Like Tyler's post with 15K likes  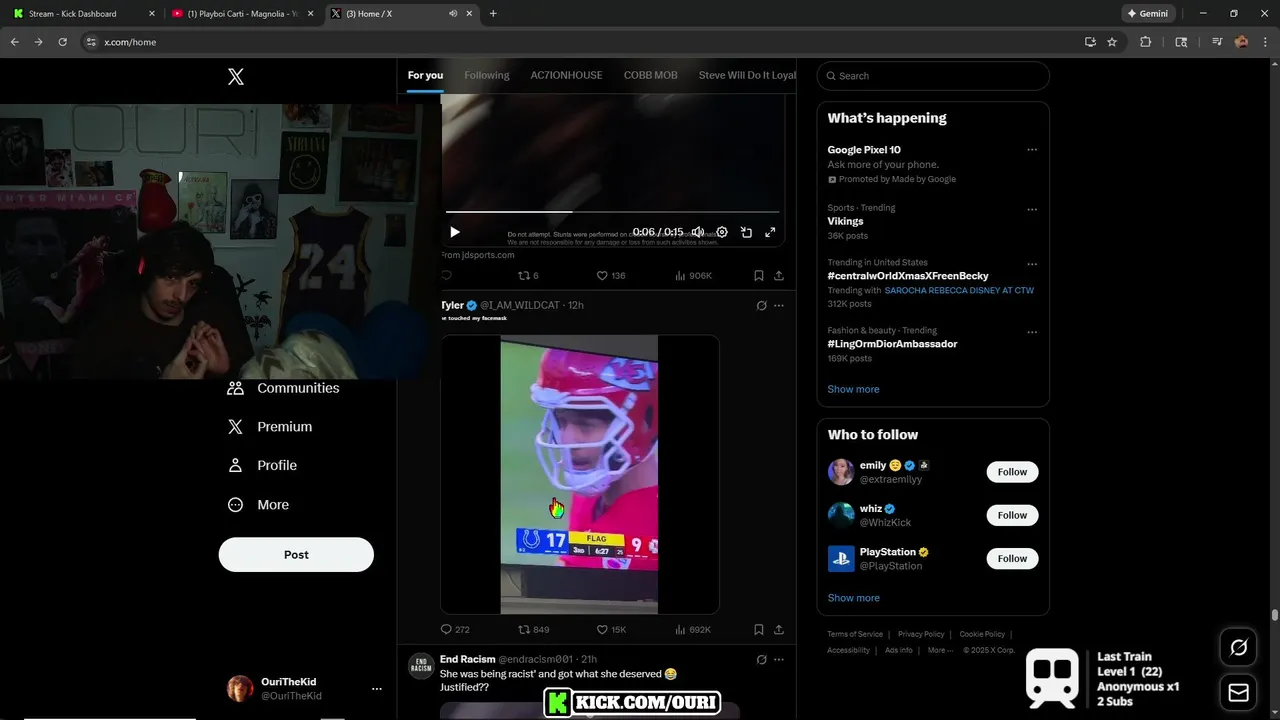(x=611, y=630)
